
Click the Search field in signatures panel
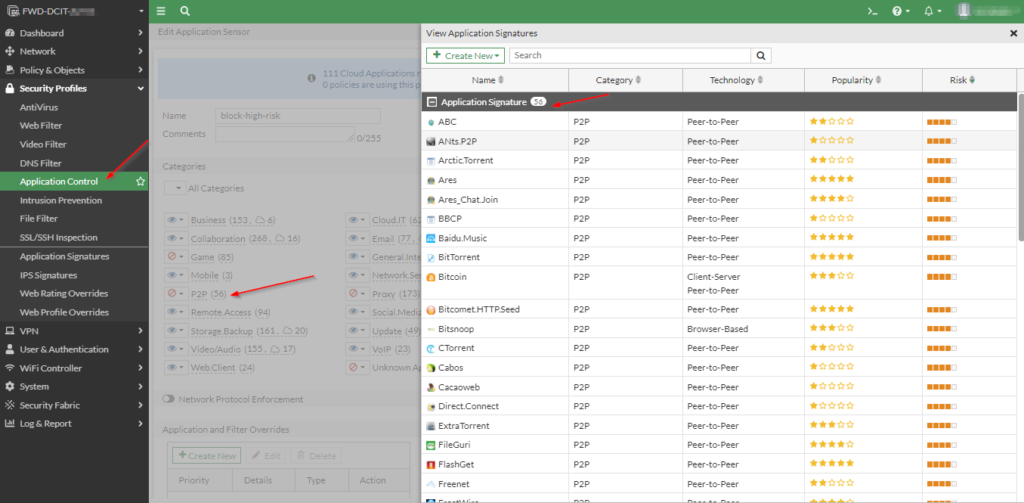point(630,56)
